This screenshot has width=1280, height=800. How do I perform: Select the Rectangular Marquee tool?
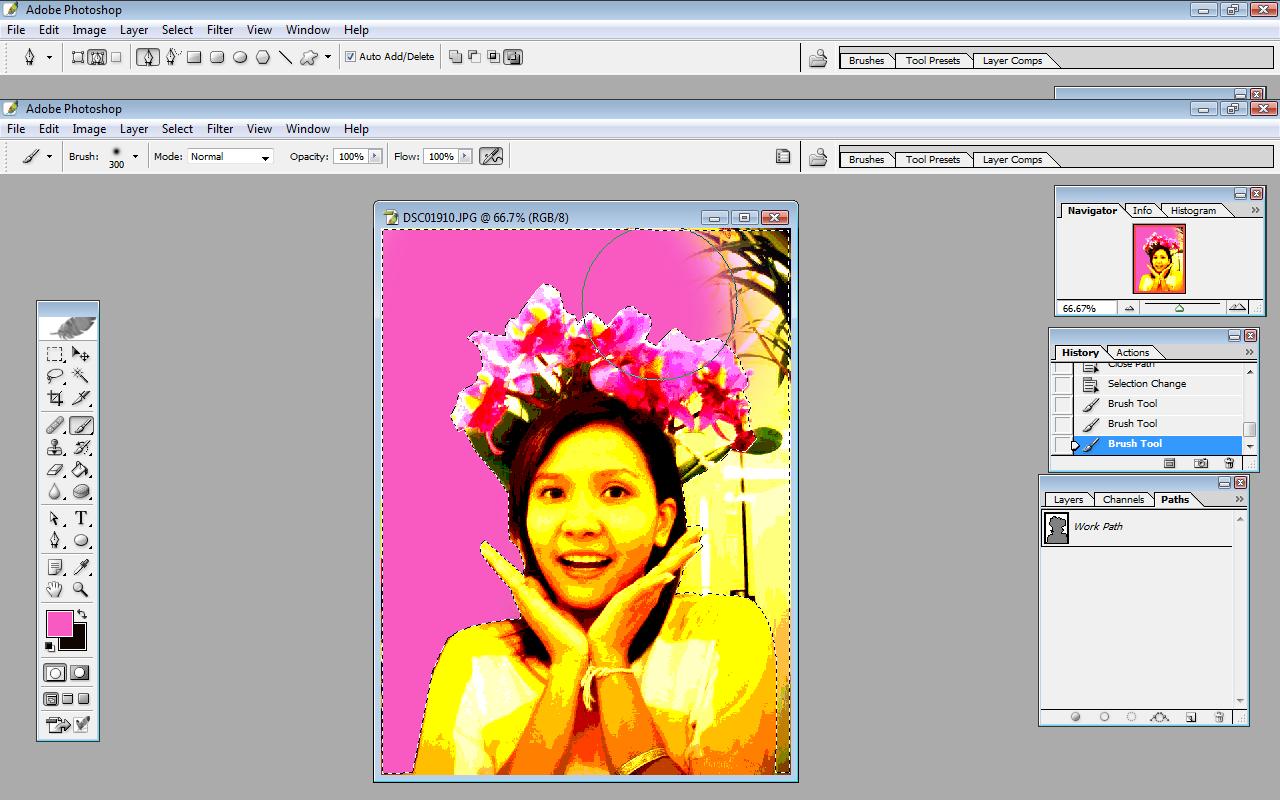pyautogui.click(x=55, y=354)
